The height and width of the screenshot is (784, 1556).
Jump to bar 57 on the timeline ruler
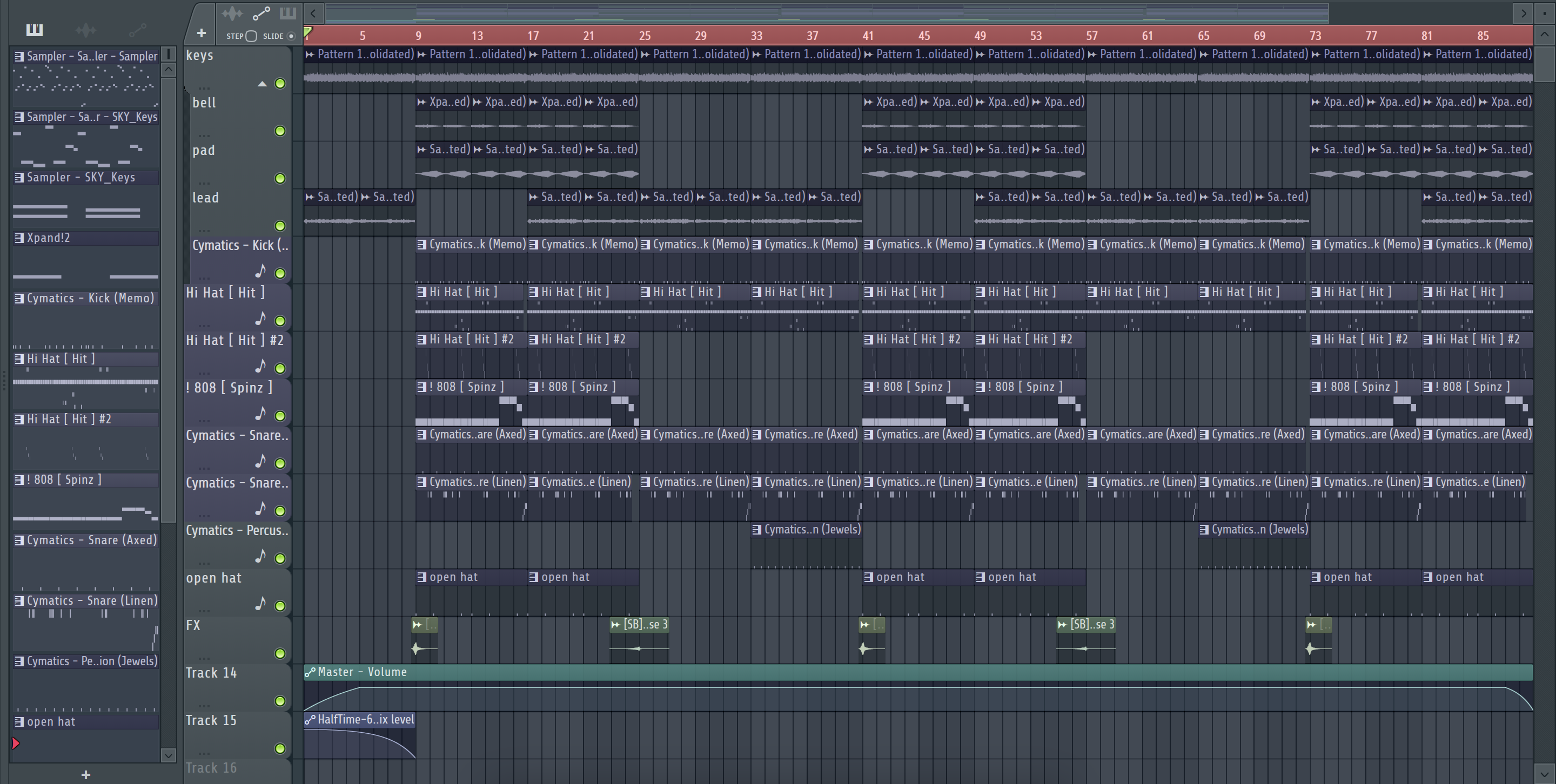[x=1091, y=36]
